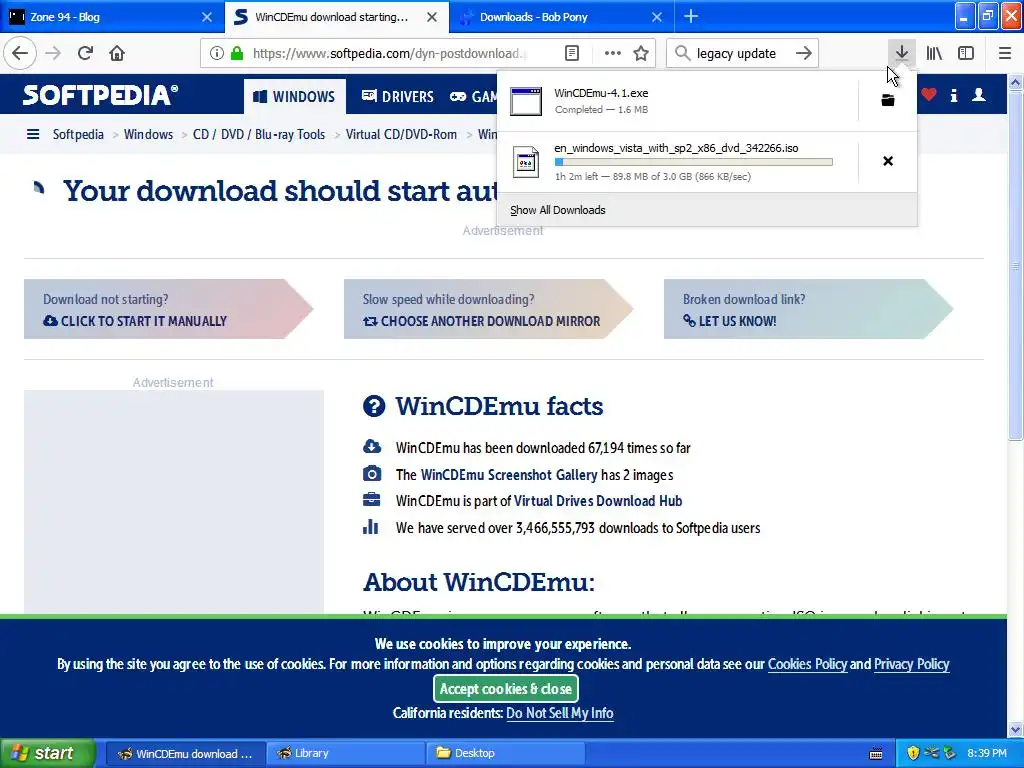Click the WinCDEmu download taskbar button
This screenshot has height=768, width=1024.
[x=186, y=753]
